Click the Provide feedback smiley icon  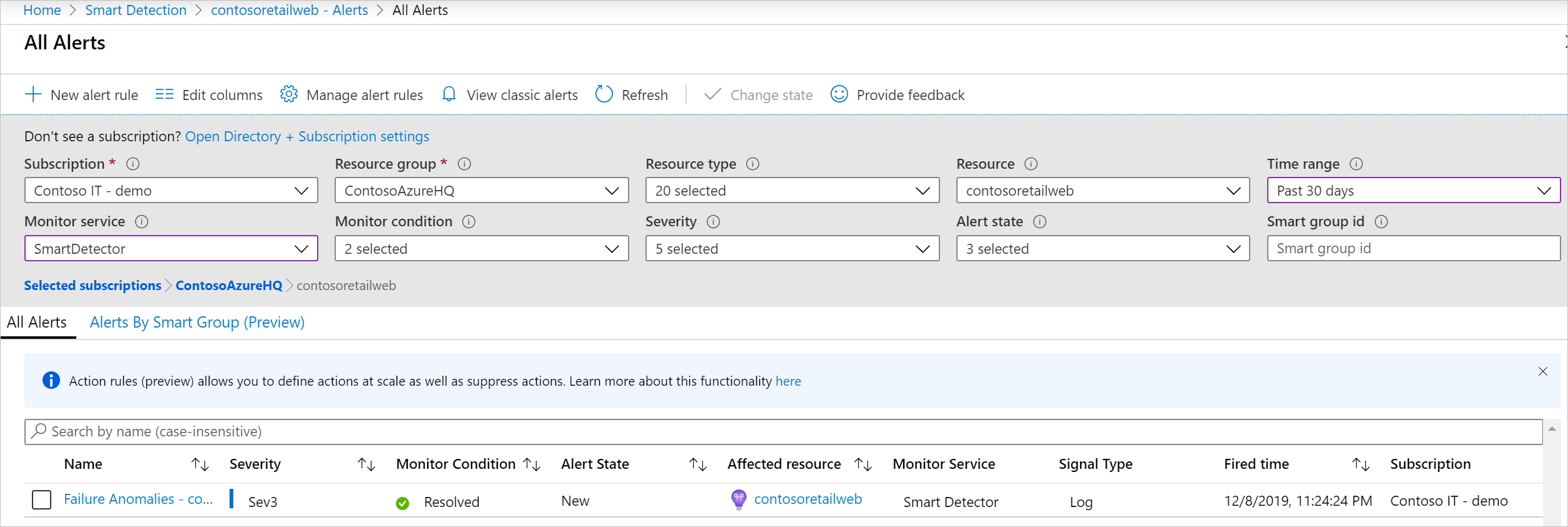coord(839,94)
